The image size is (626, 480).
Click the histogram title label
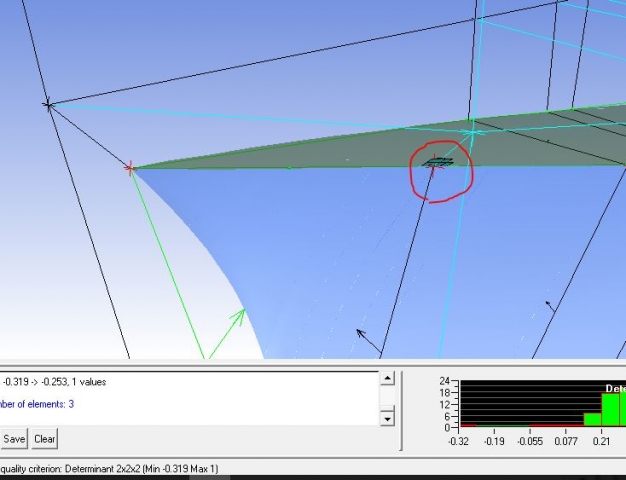pos(615,388)
